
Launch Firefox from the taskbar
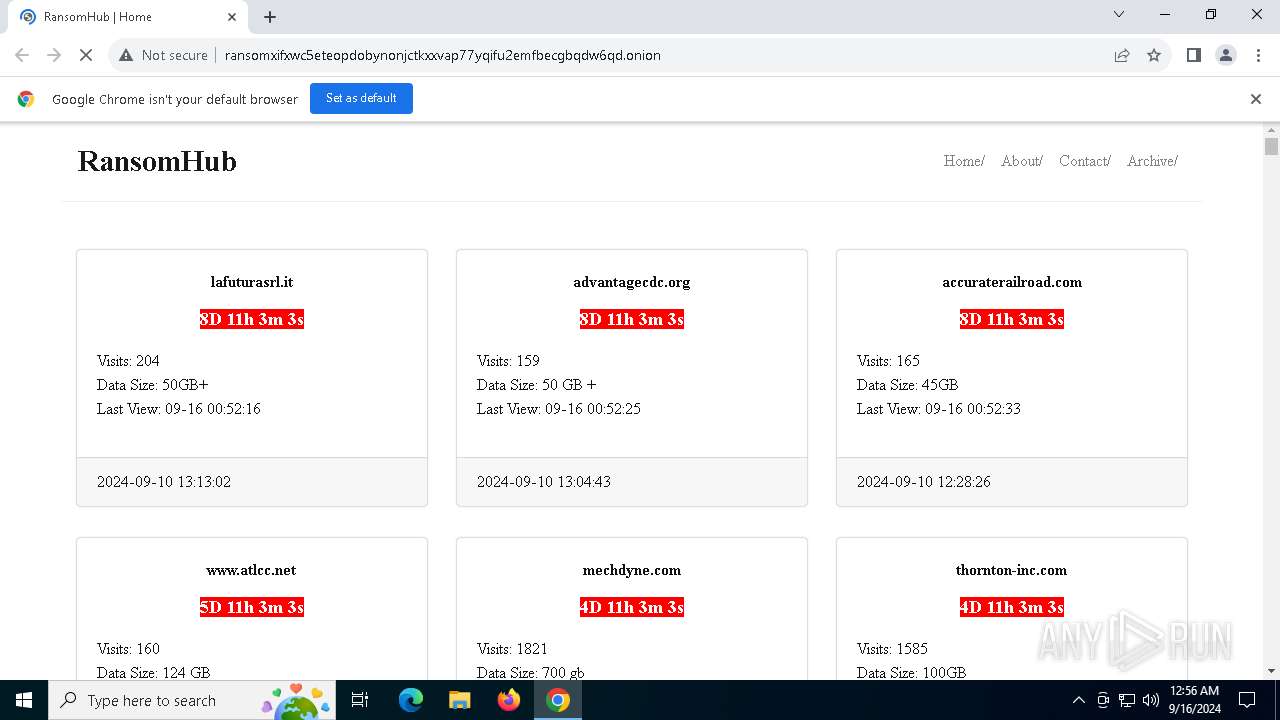(509, 700)
